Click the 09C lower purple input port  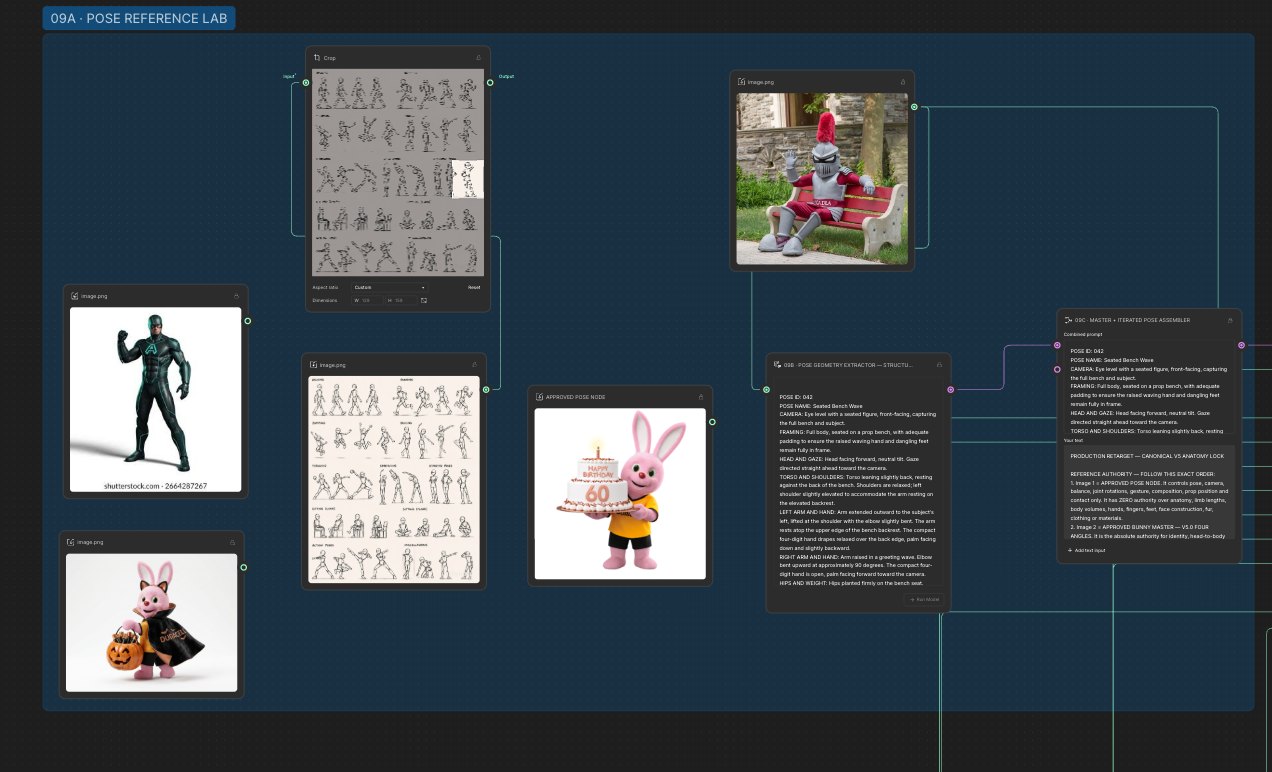1057,369
